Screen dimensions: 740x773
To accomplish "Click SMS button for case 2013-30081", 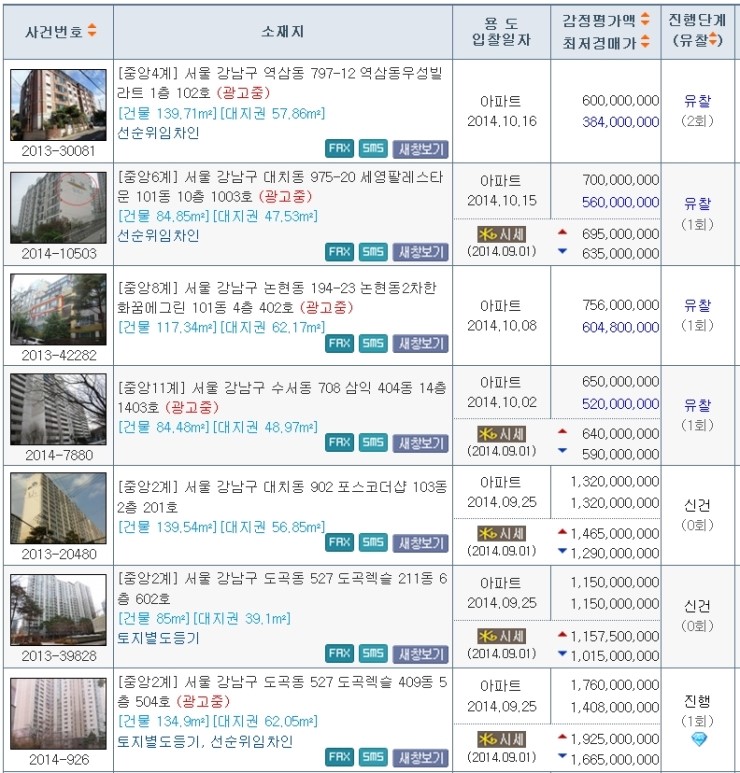I will [x=373, y=148].
